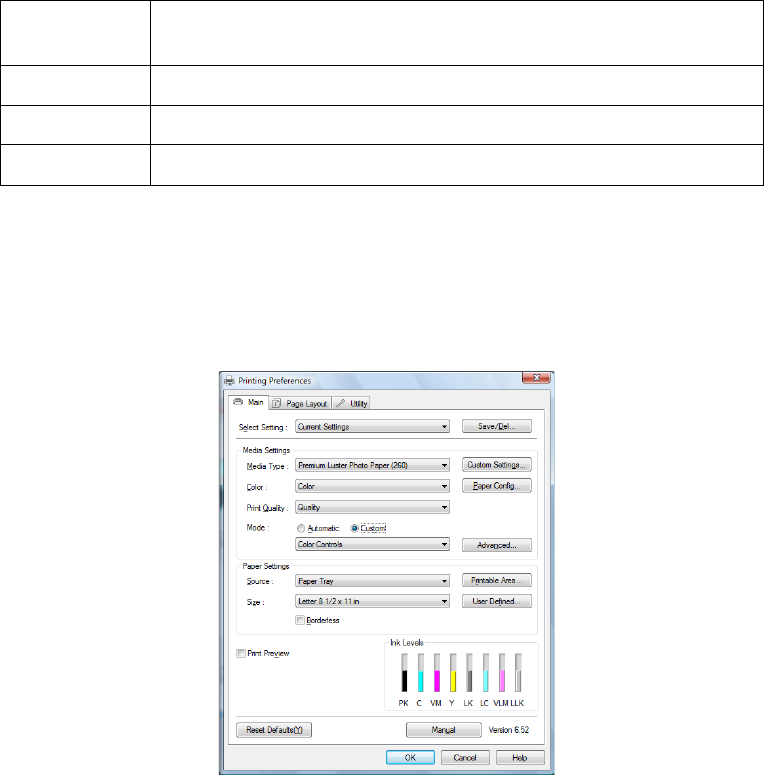Open the paper Size dropdown

point(372,601)
